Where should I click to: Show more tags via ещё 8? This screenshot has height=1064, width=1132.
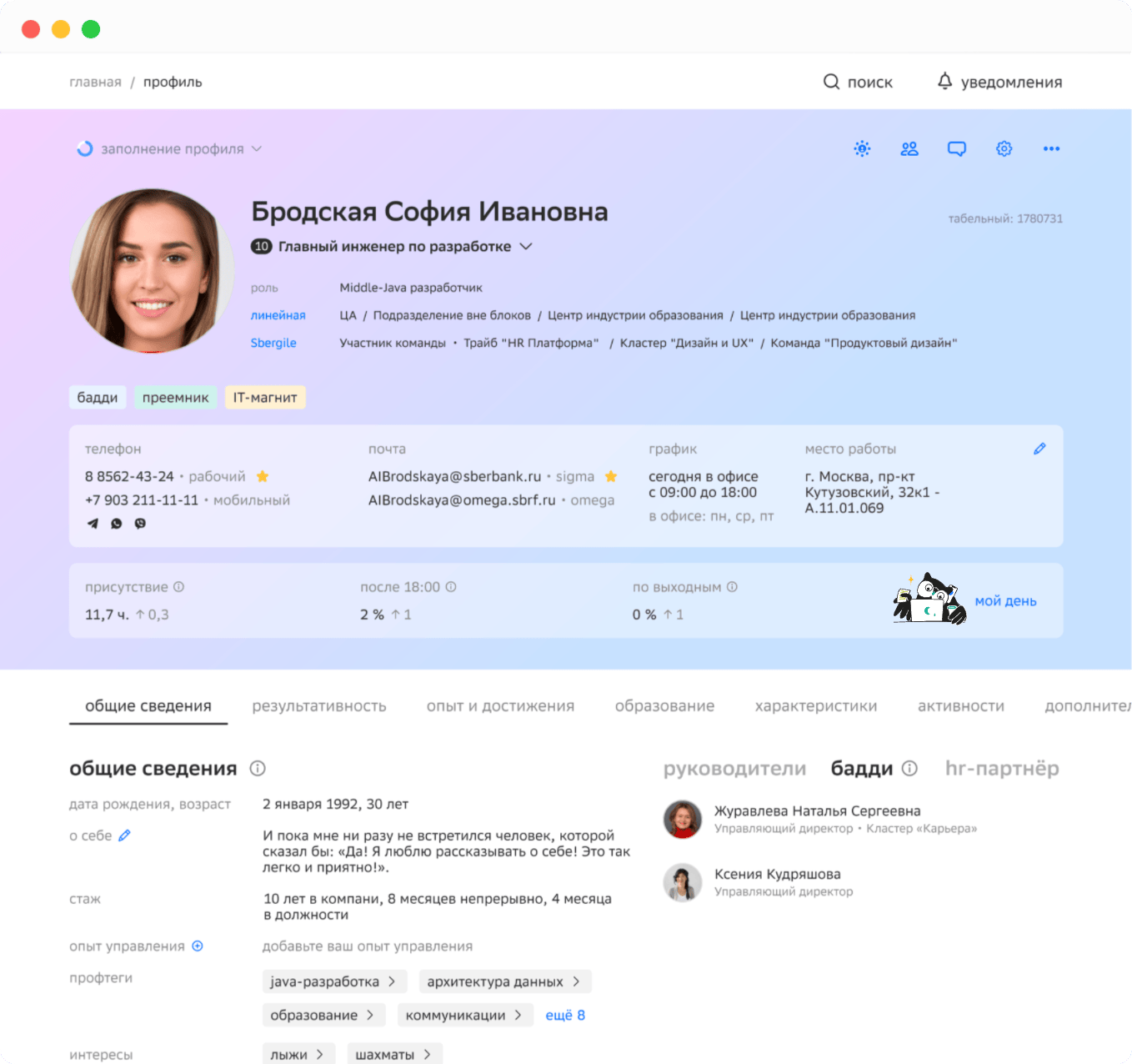pos(565,1015)
